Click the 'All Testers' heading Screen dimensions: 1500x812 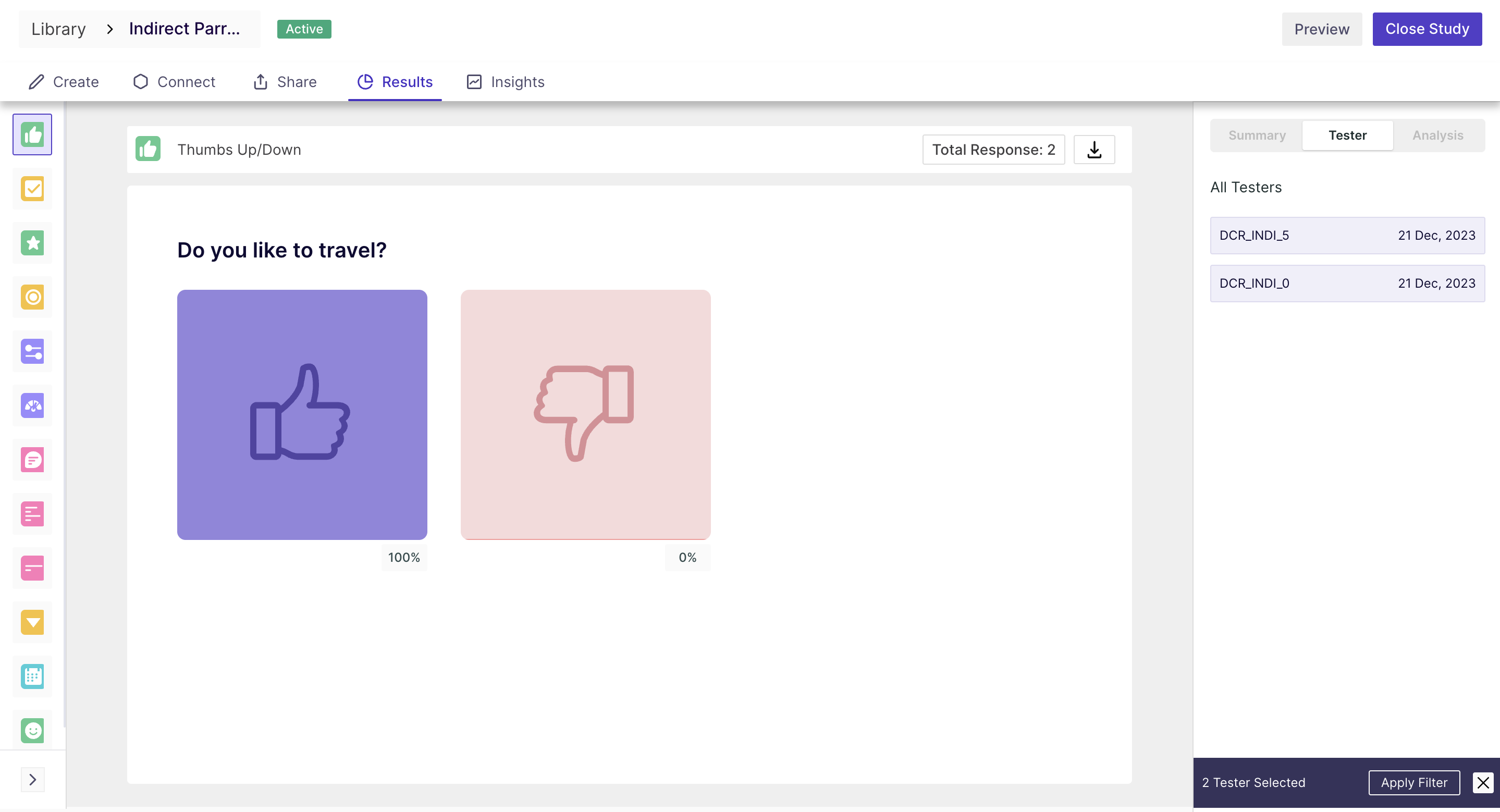[1246, 187]
